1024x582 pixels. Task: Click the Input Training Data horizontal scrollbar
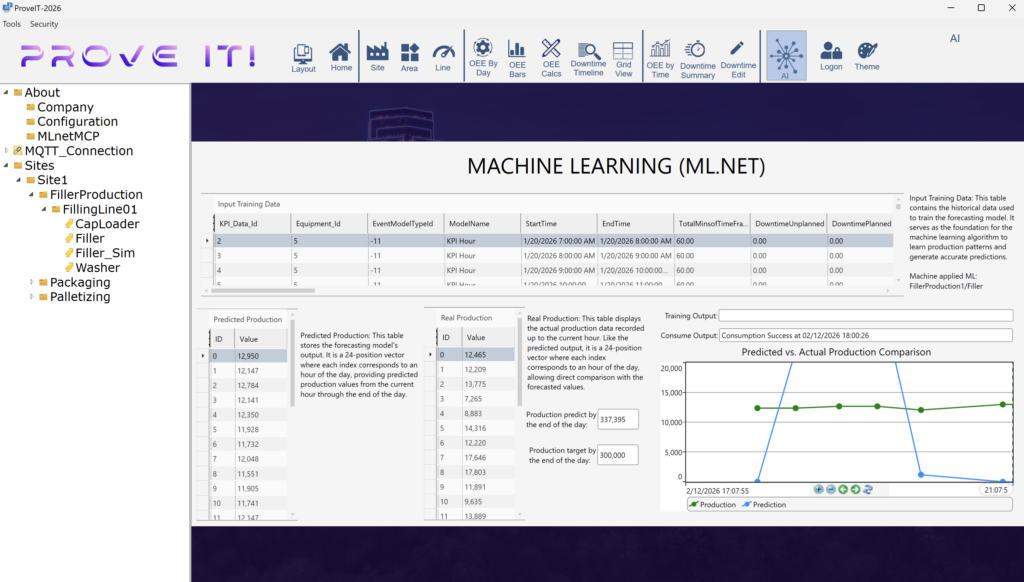pos(260,290)
